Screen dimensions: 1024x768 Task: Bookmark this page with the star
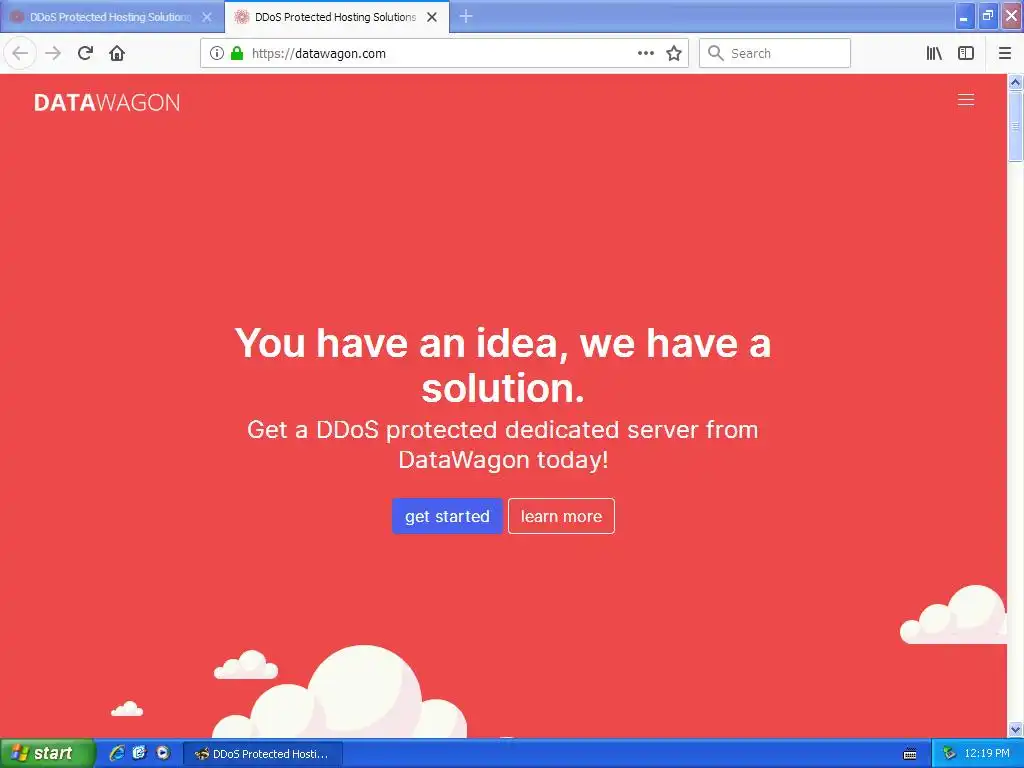coord(674,53)
